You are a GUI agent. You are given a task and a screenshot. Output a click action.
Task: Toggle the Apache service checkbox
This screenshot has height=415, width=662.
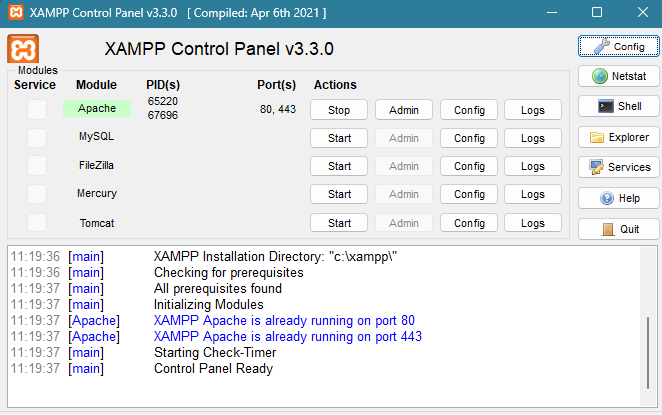tap(37, 109)
